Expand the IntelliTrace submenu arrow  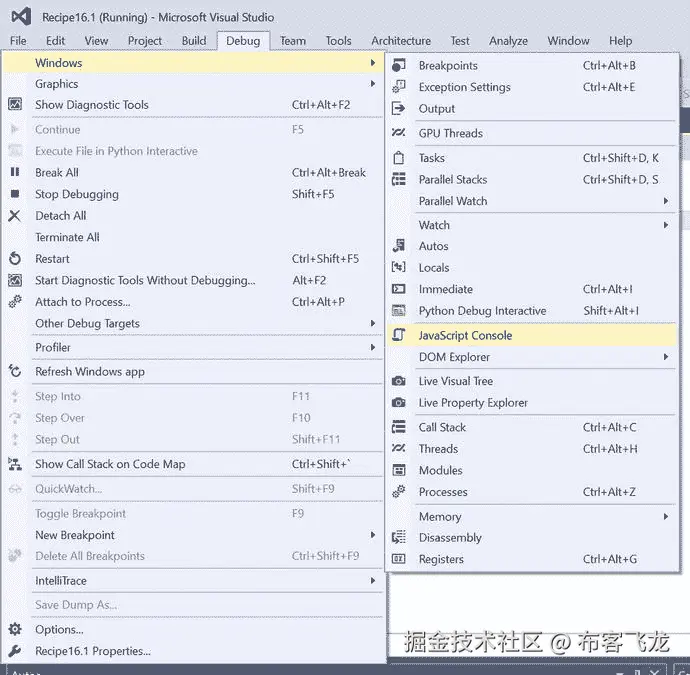373,581
